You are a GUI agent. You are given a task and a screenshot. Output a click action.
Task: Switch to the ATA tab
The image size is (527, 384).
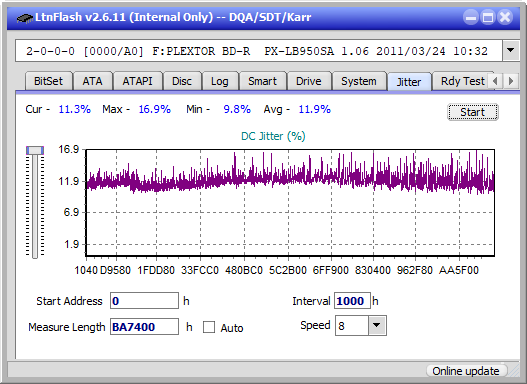point(92,81)
